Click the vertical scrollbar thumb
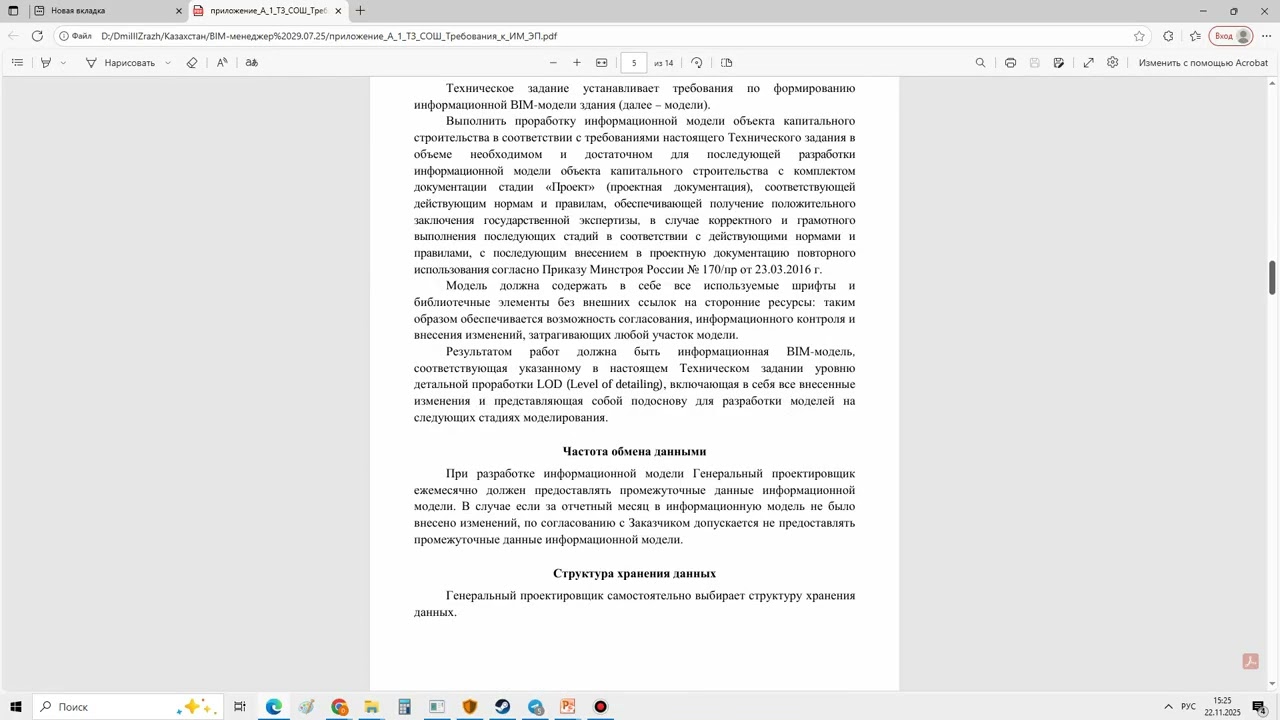Image resolution: width=1280 pixels, height=720 pixels. [x=1273, y=277]
